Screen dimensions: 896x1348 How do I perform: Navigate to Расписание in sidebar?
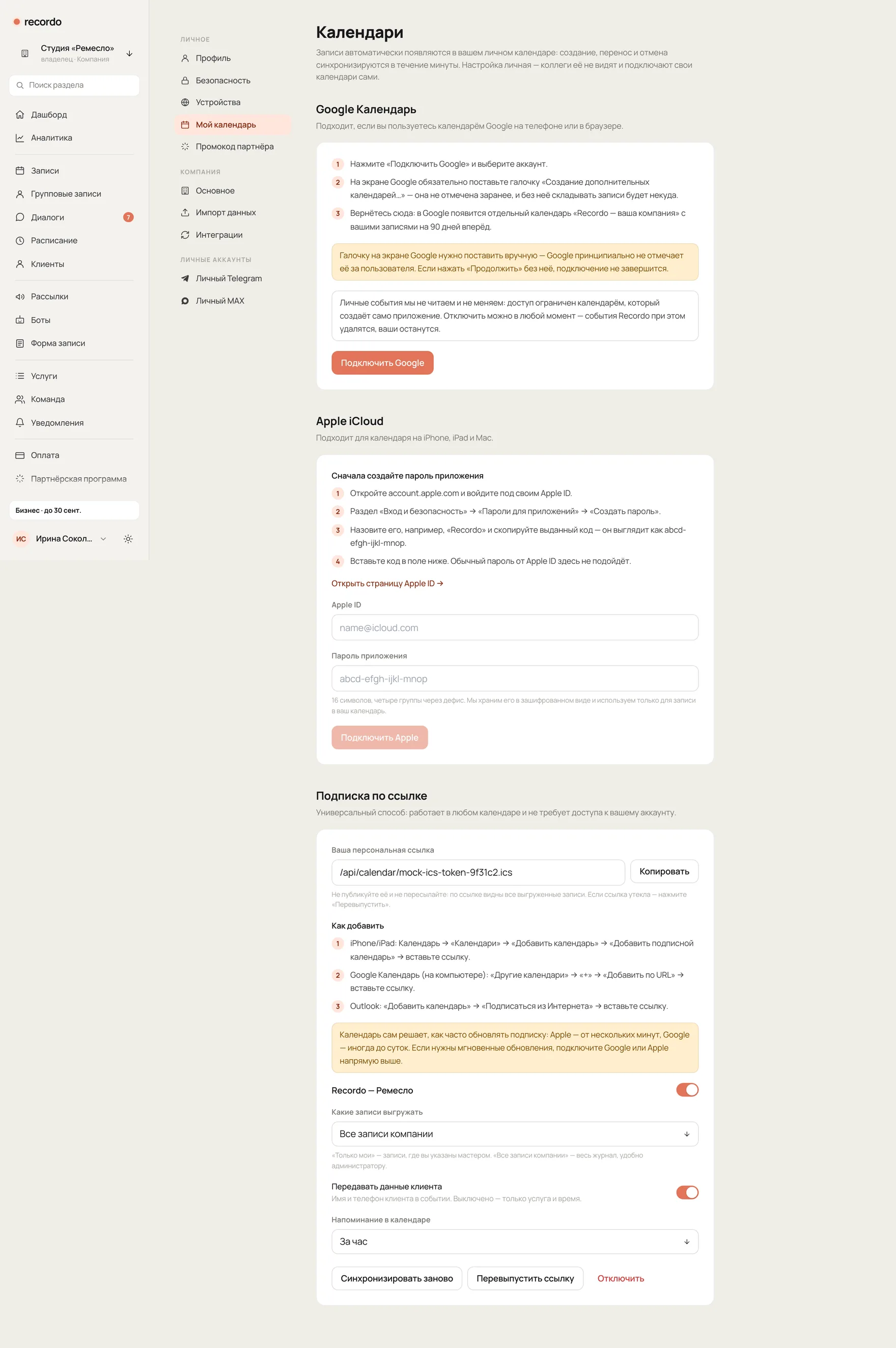pos(74,241)
